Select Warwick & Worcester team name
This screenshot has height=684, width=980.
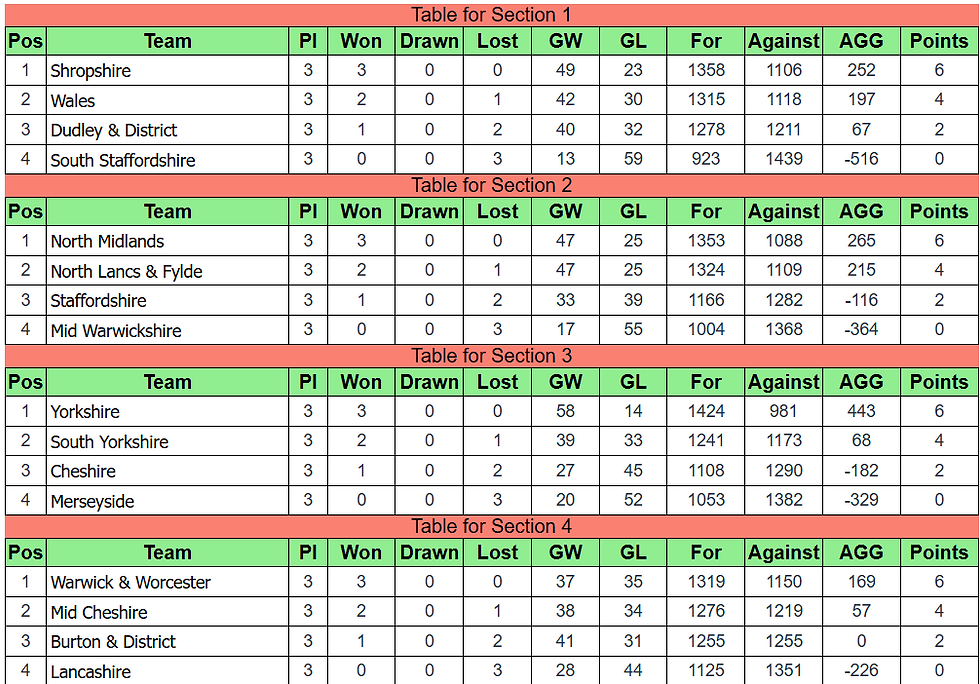pos(131,582)
